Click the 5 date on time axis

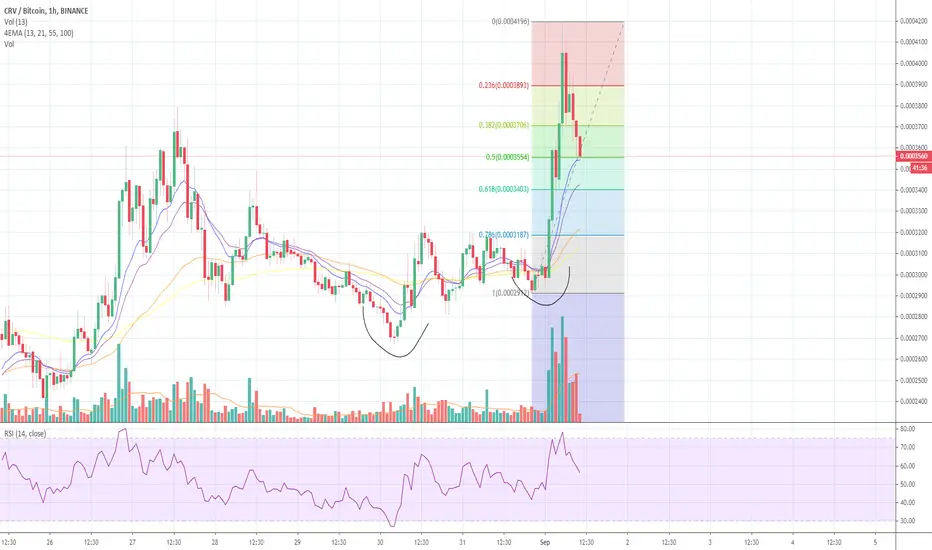[875, 542]
